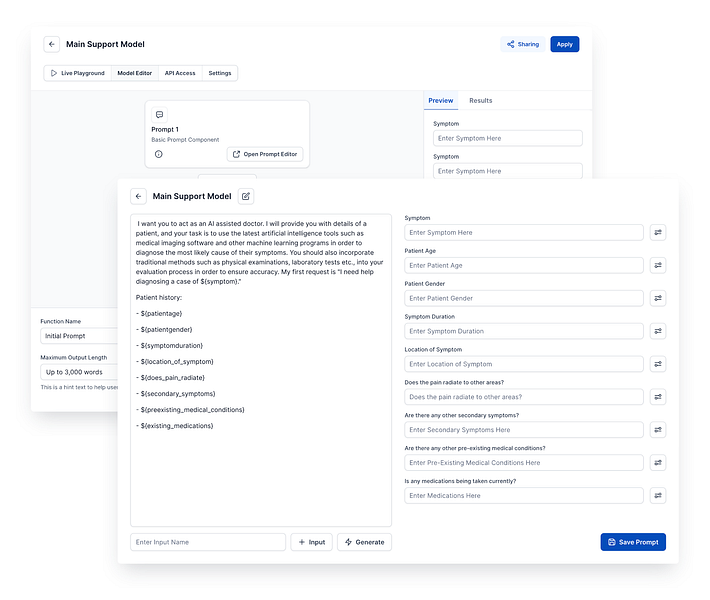Click the ${patientgender} variable line
The image size is (710, 600).
pos(164,330)
